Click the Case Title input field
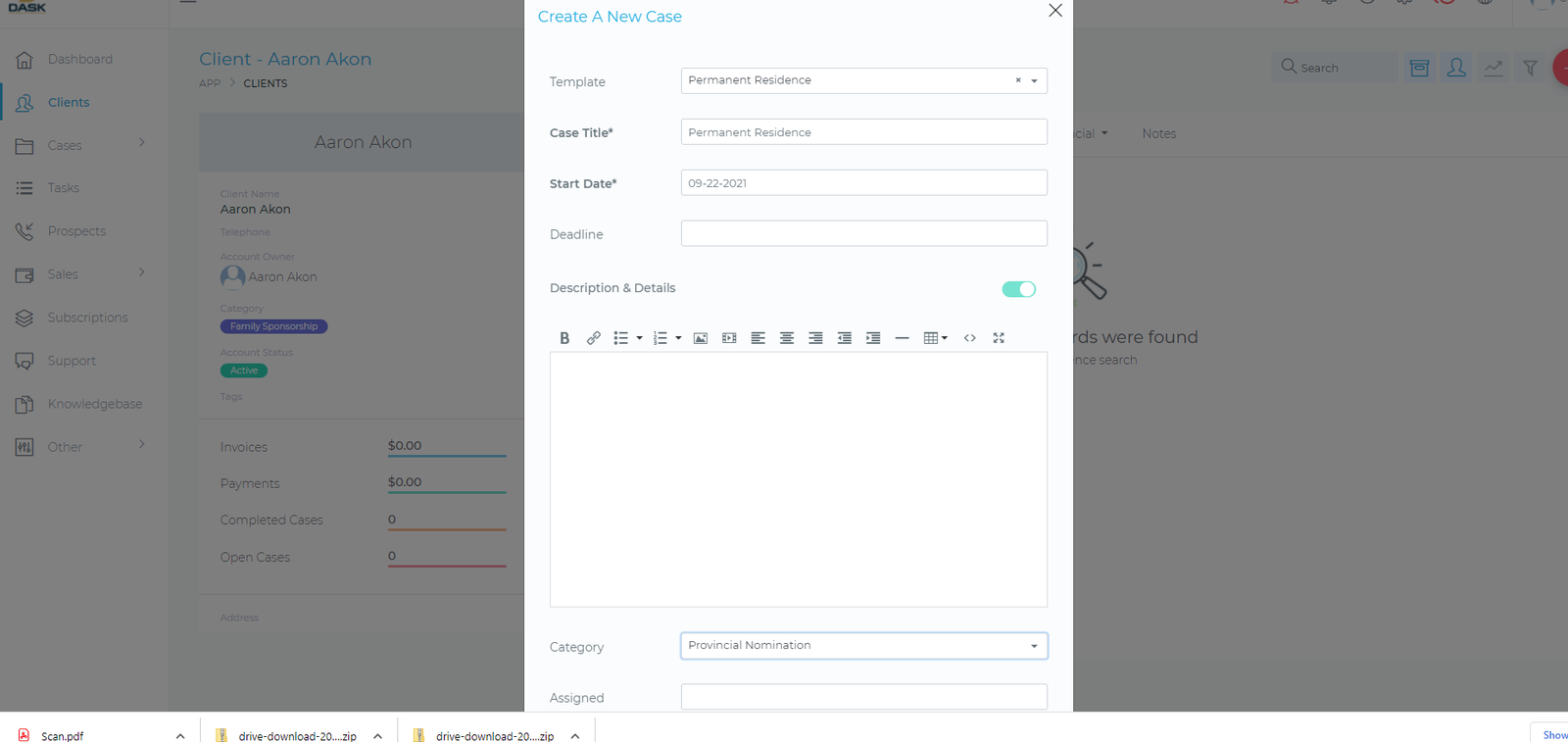 tap(863, 132)
